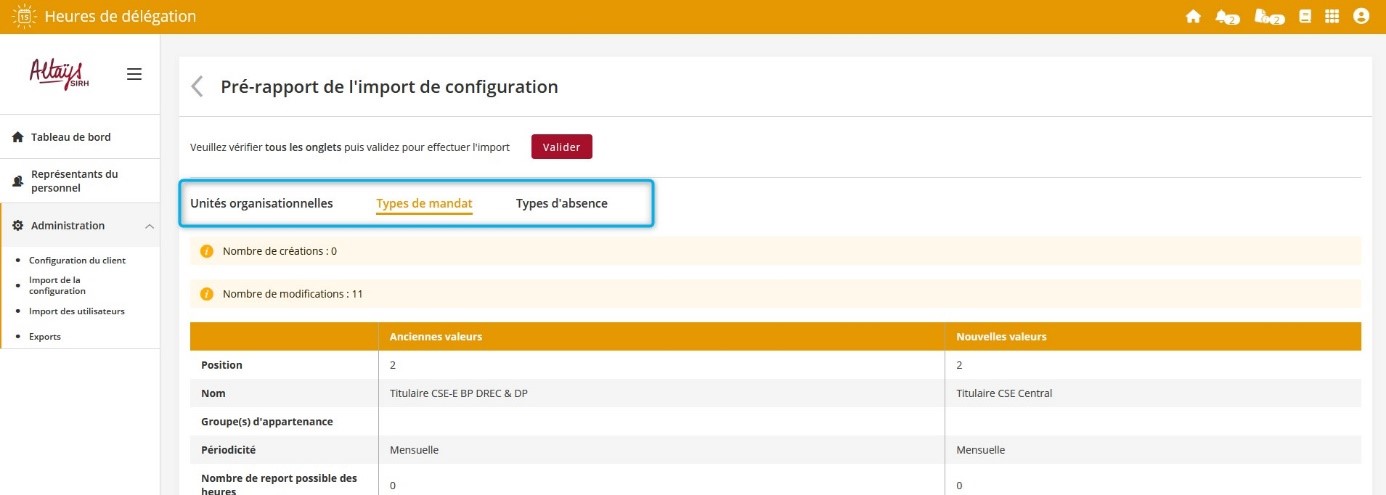Image resolution: width=1386 pixels, height=495 pixels.
Task: Open pending documents icon with badge
Action: point(1266,17)
